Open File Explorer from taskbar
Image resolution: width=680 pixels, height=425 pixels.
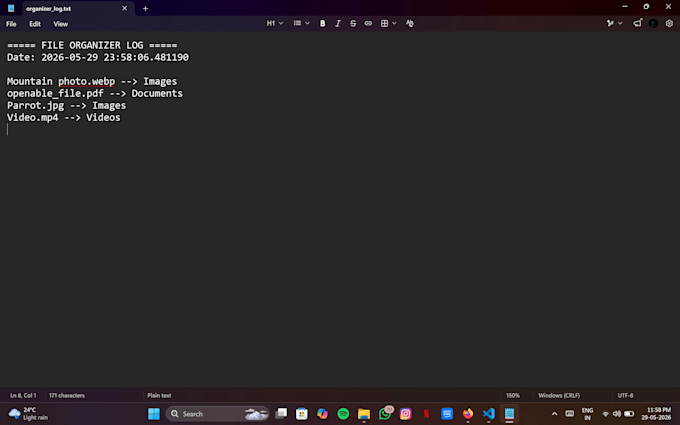tap(364, 414)
